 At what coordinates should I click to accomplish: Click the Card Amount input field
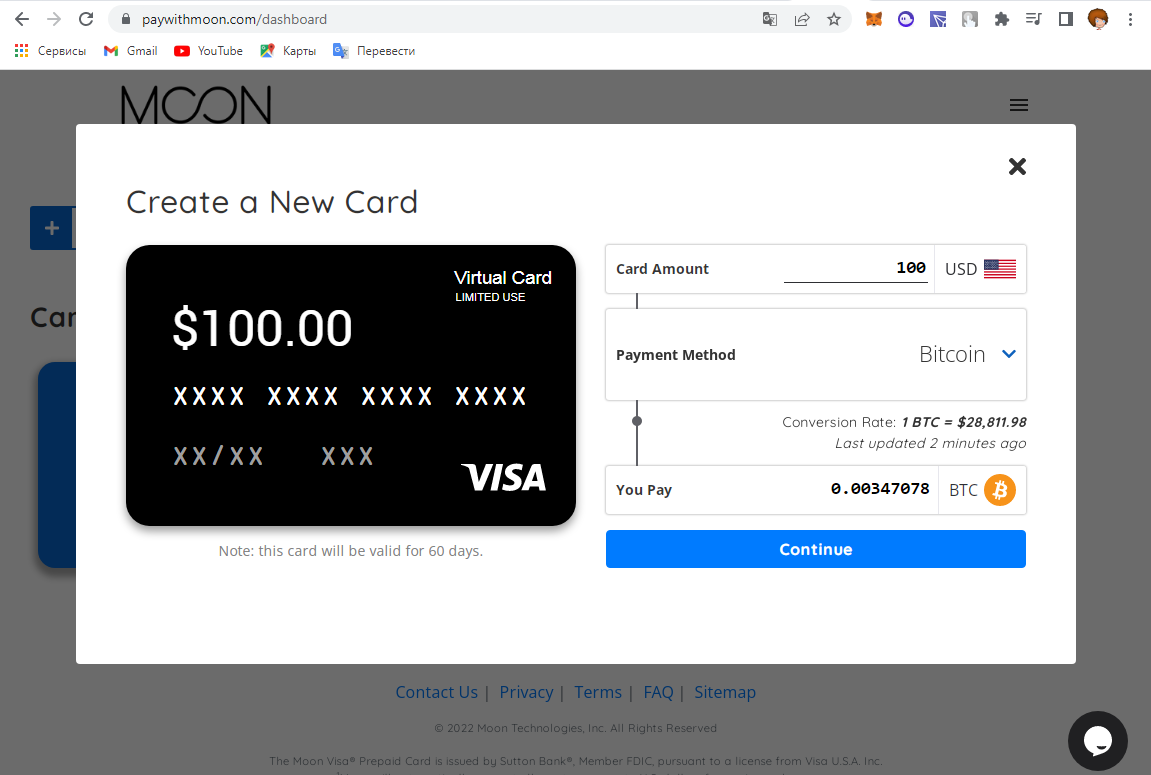(x=855, y=268)
